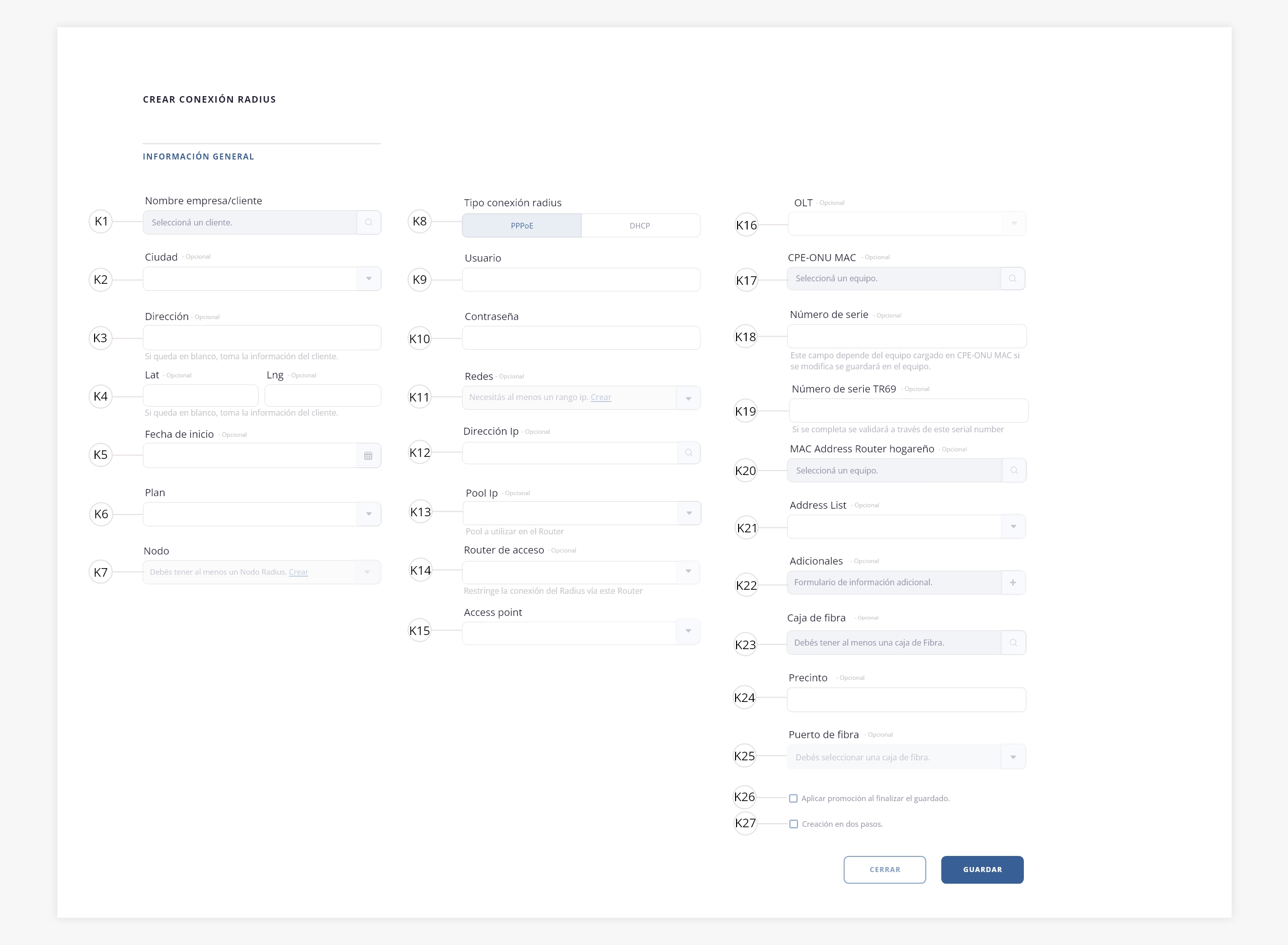Viewport: 1288px width, 945px height.
Task: Open the Pool Ip dropdown
Action: [689, 513]
